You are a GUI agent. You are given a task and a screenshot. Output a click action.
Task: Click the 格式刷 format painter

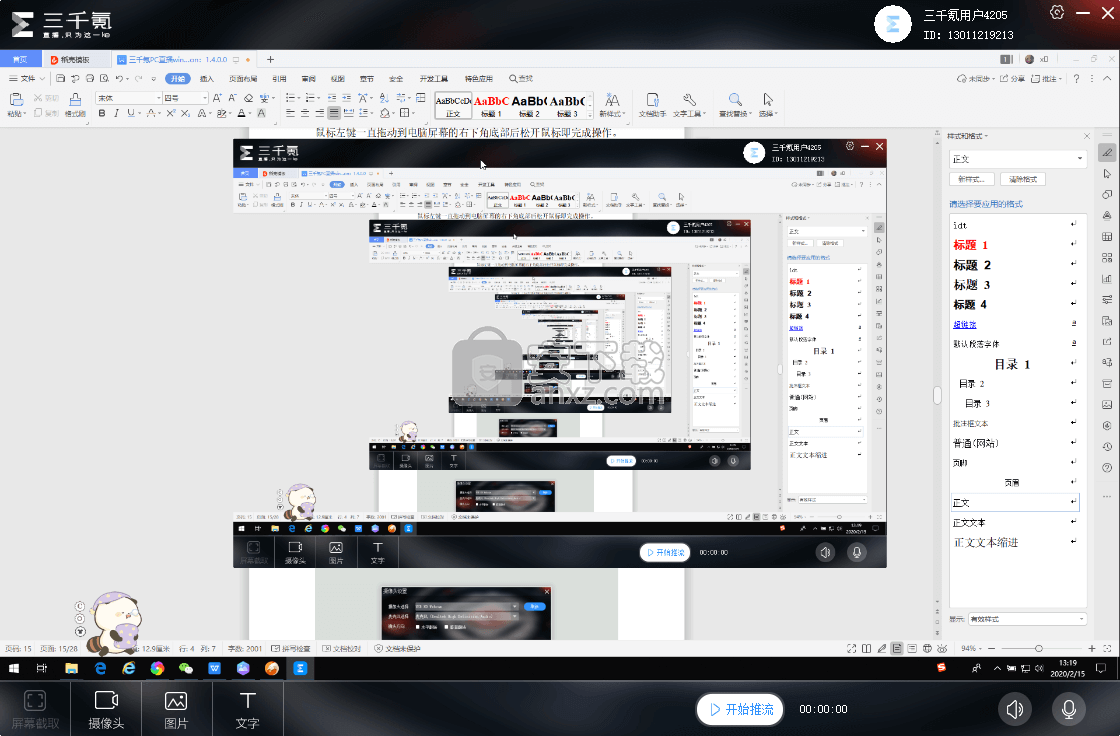(75, 104)
